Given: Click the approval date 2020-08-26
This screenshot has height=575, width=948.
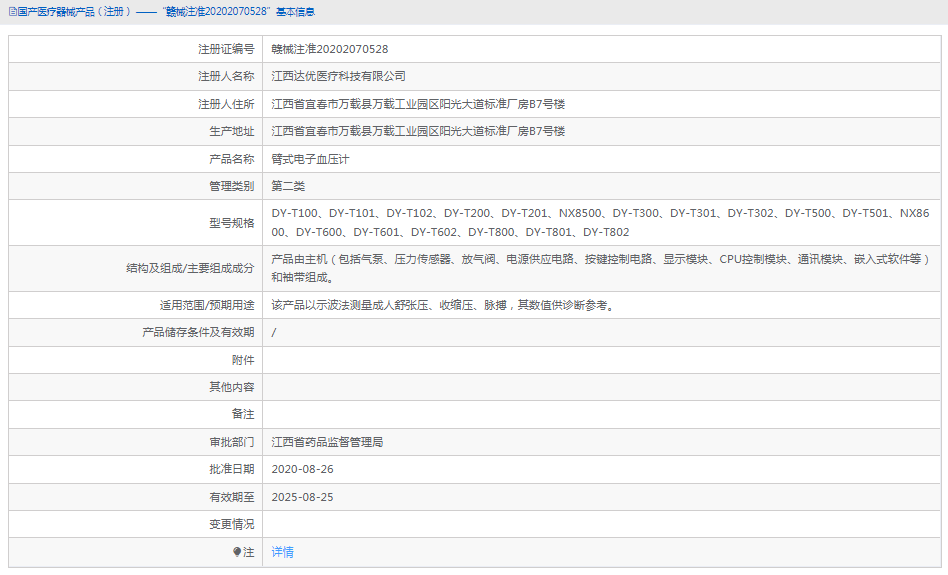Looking at the screenshot, I should (x=302, y=469).
